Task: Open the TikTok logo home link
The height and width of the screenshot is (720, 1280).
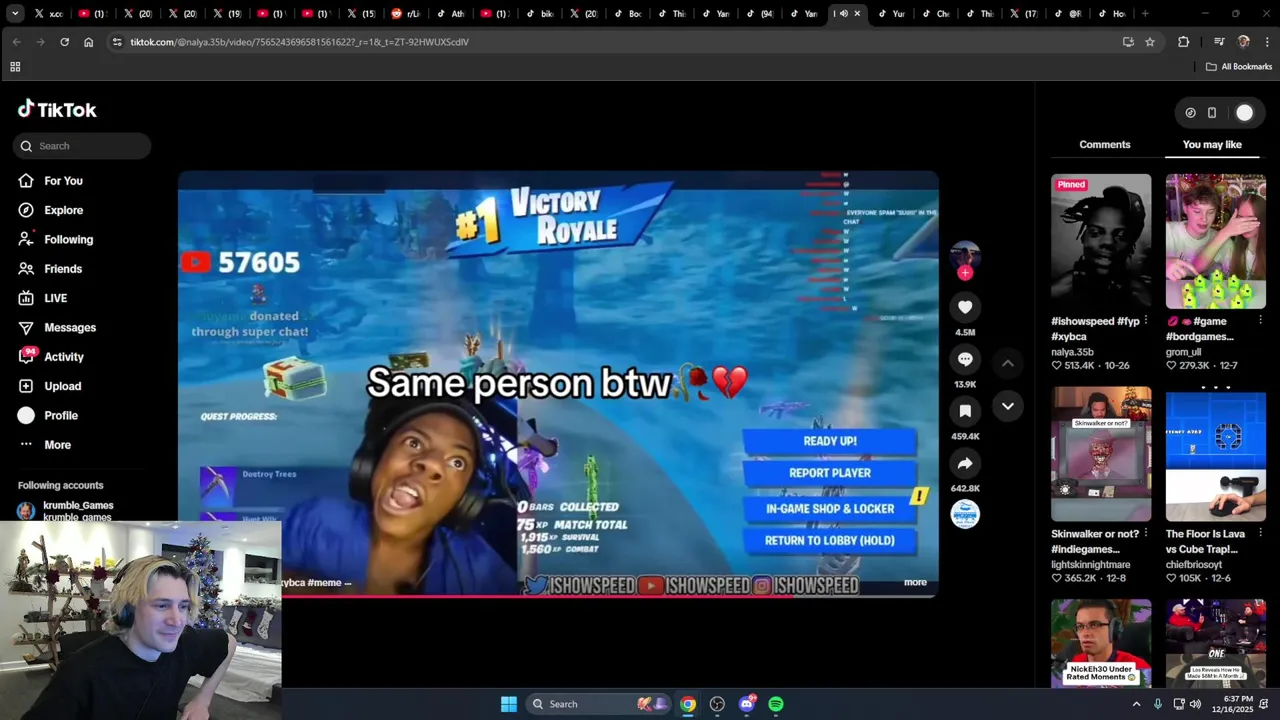Action: [x=57, y=110]
